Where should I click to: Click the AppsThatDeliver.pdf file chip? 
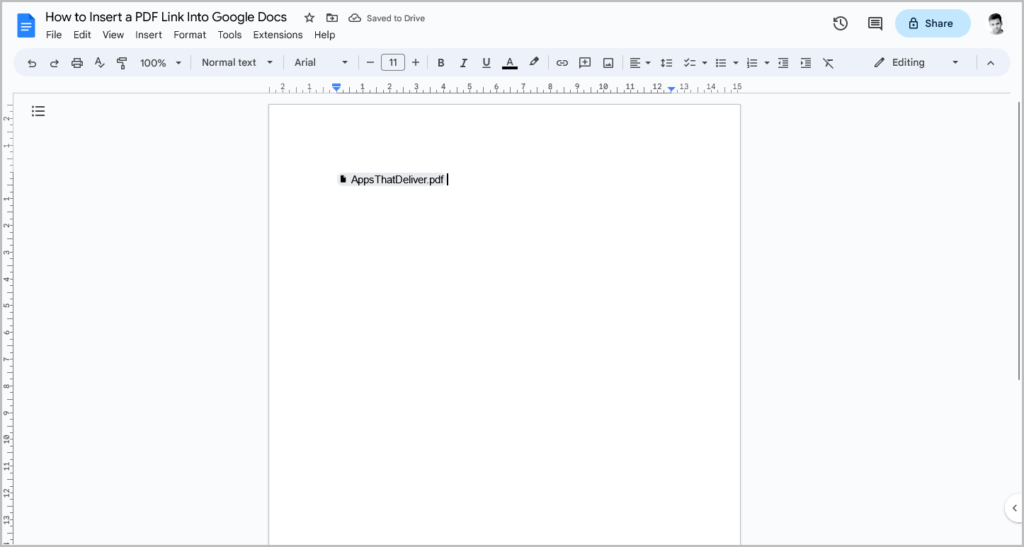tap(391, 180)
